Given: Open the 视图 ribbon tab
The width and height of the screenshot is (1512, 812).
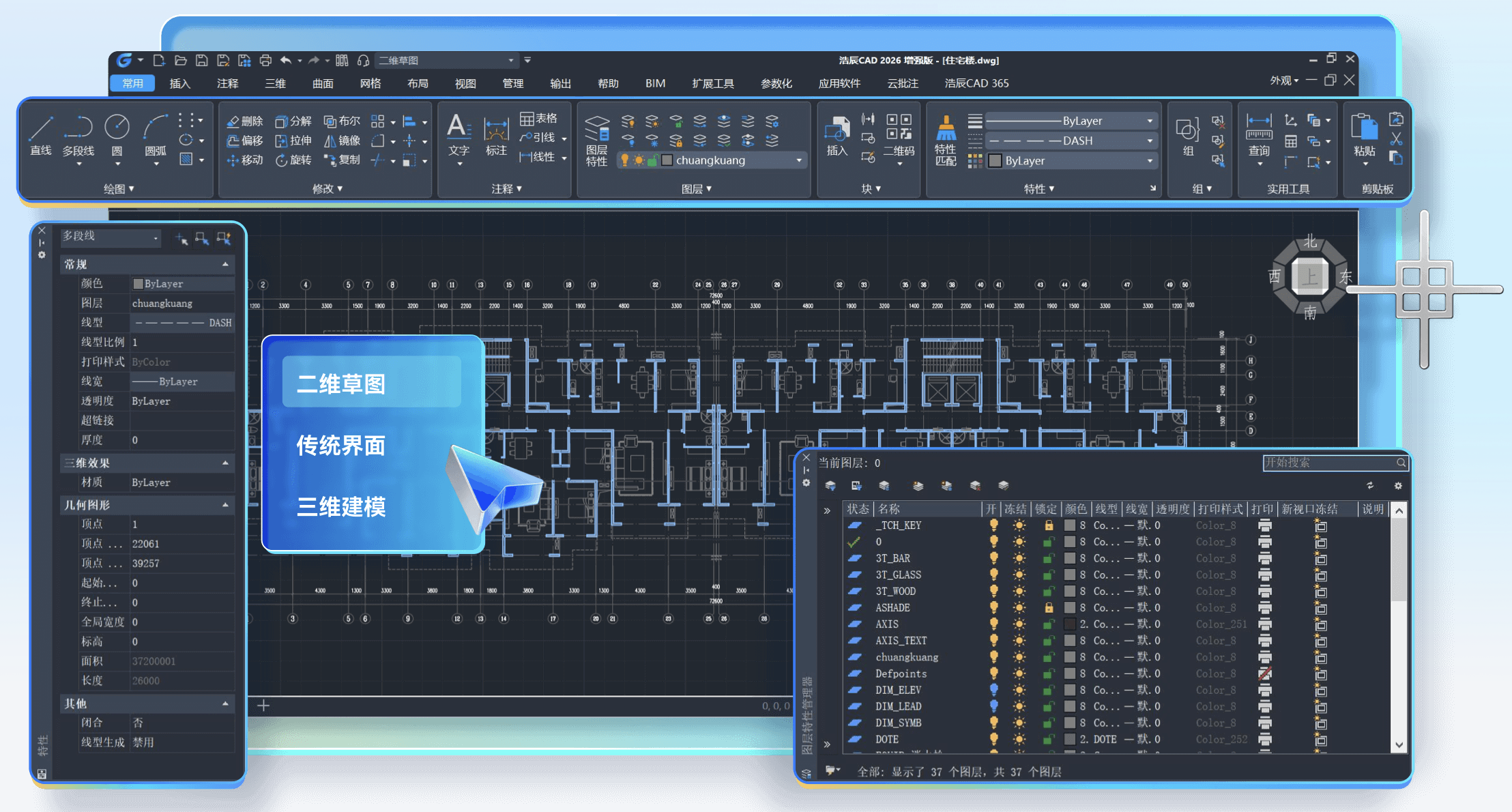Looking at the screenshot, I should (x=465, y=83).
